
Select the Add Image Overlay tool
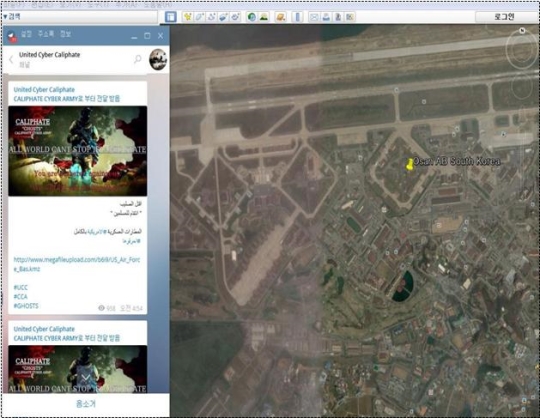click(x=224, y=17)
